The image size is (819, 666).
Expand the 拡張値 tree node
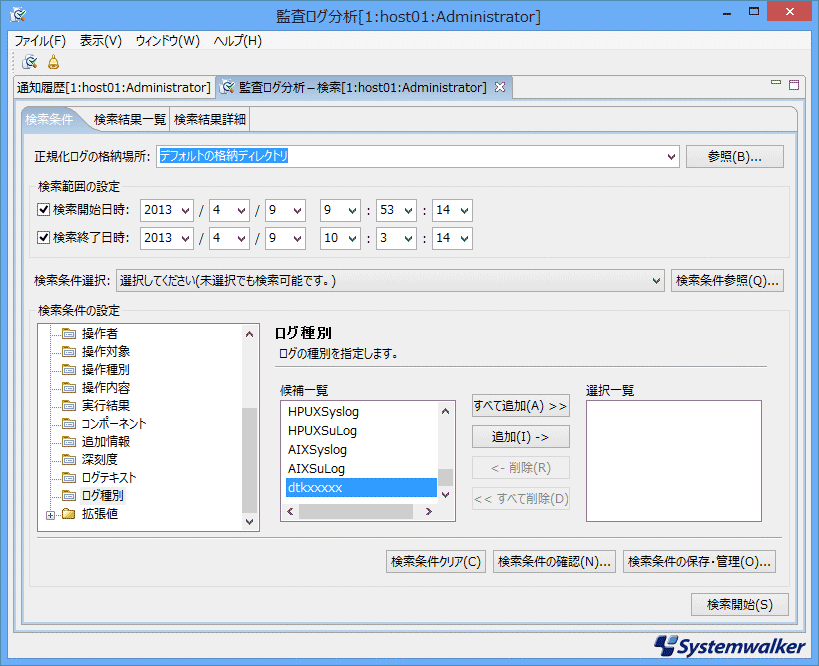[x=50, y=514]
